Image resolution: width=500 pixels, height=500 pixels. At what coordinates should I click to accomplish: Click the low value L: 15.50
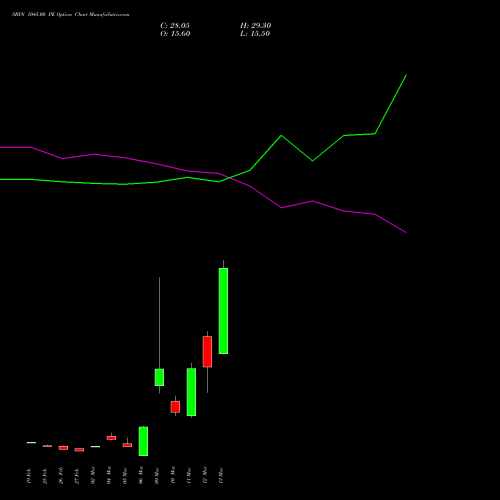pyautogui.click(x=255, y=34)
